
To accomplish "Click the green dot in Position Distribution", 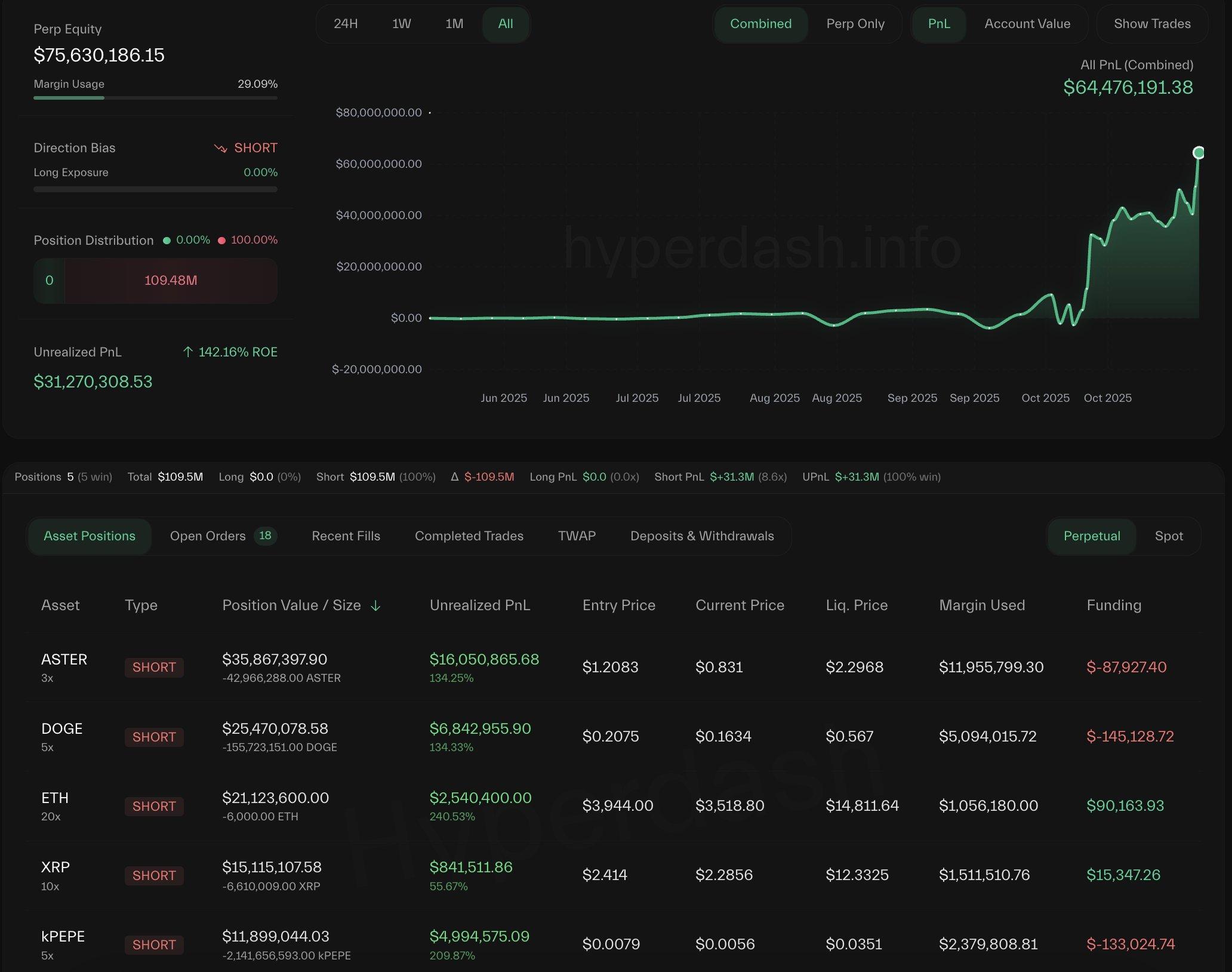I will pos(167,241).
